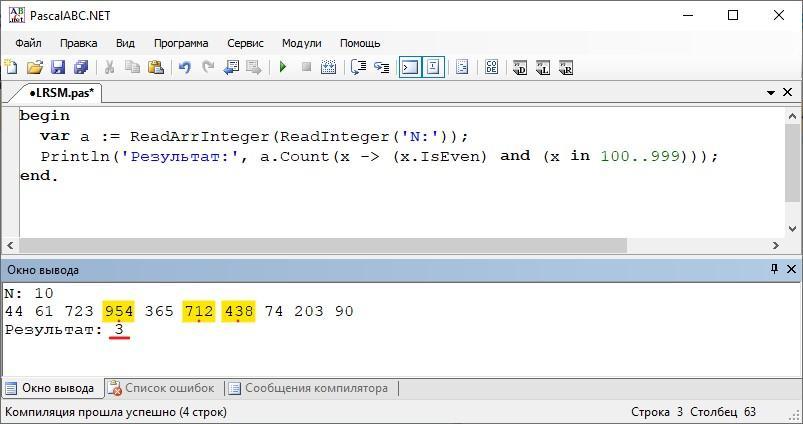Click the Результат: 3 output line
The width and height of the screenshot is (803, 424).
click(65, 330)
